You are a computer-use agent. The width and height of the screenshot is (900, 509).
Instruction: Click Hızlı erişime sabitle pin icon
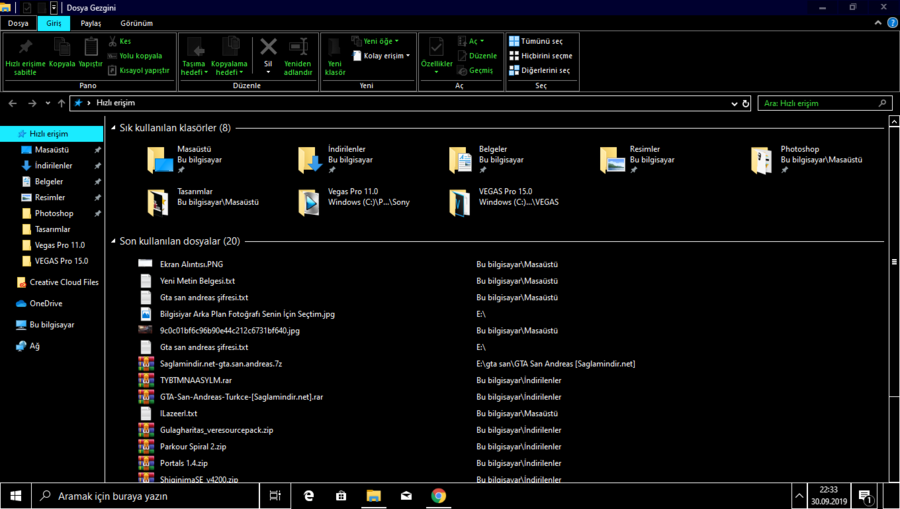(25, 47)
